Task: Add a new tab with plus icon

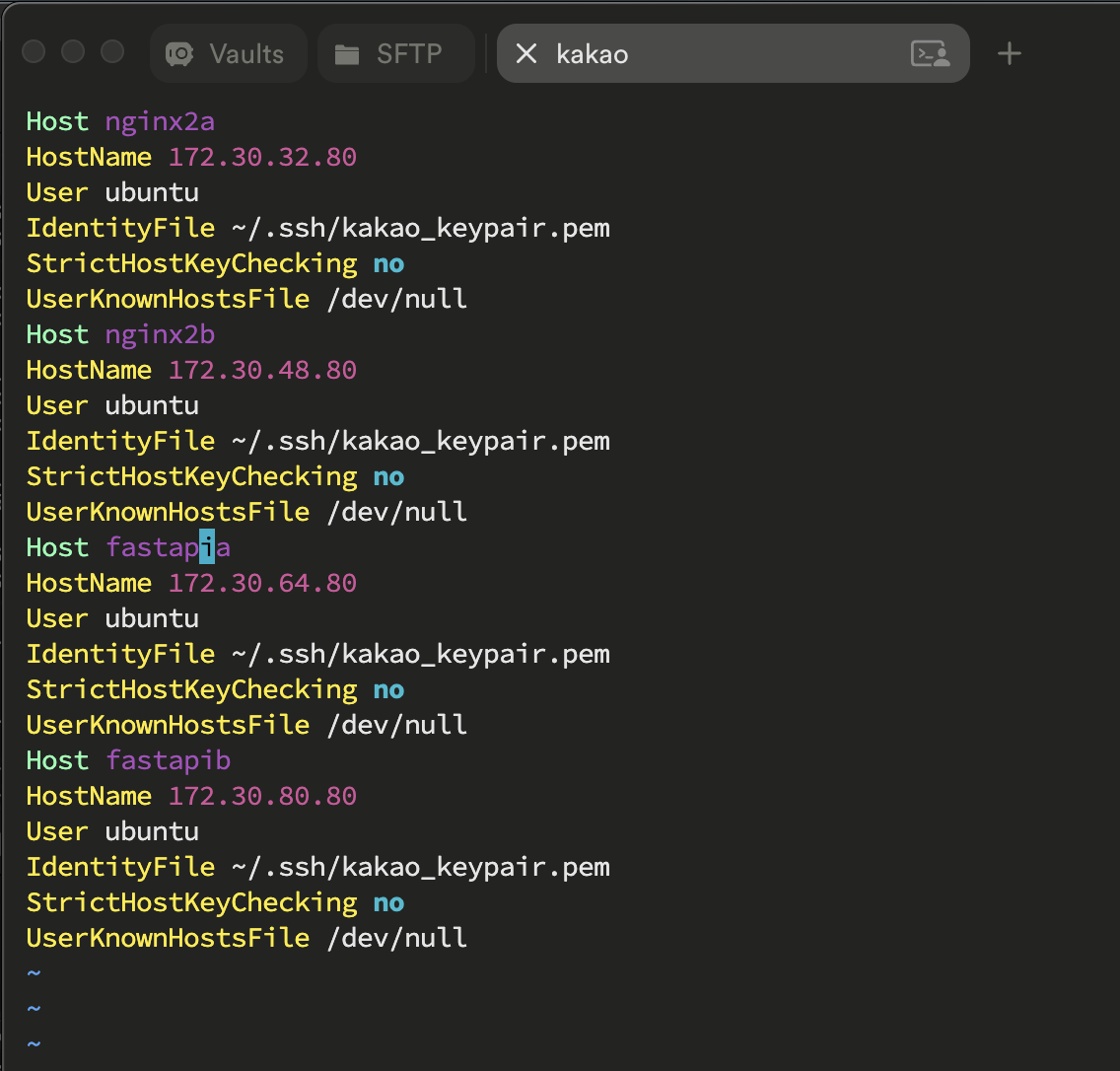Action: click(1010, 53)
